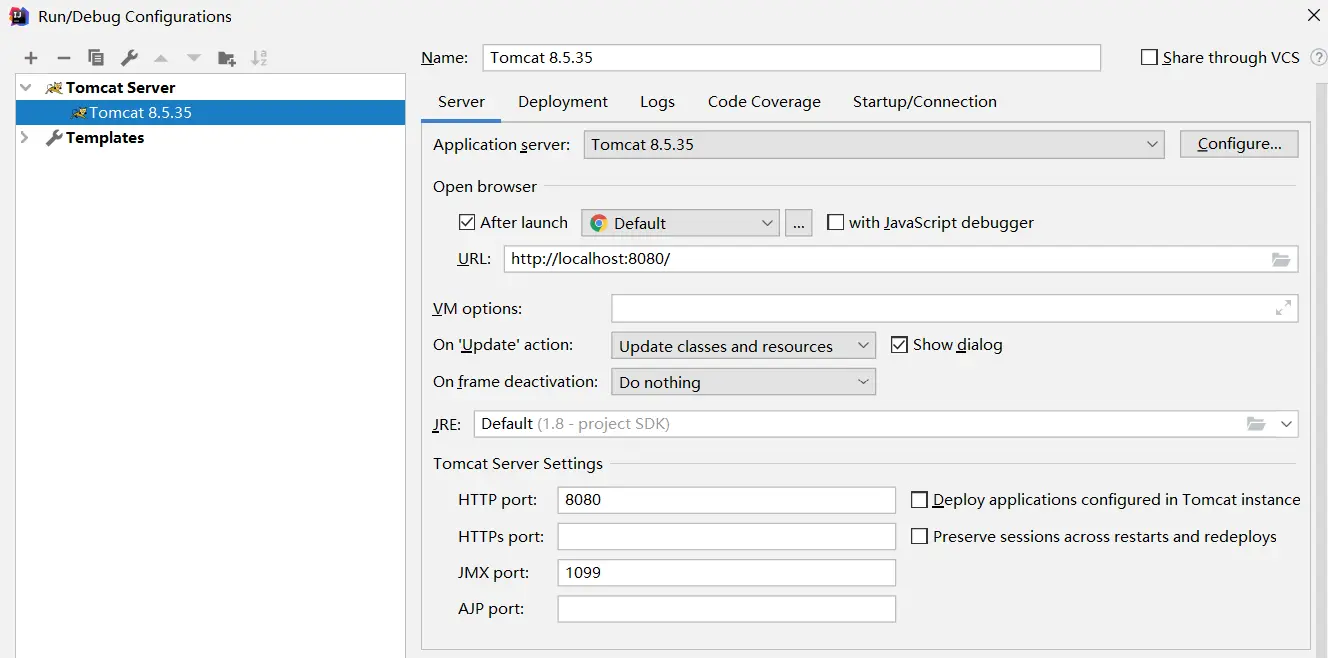Select the Tomcat 8.5.35 configuration
1328x658 pixels.
point(210,112)
